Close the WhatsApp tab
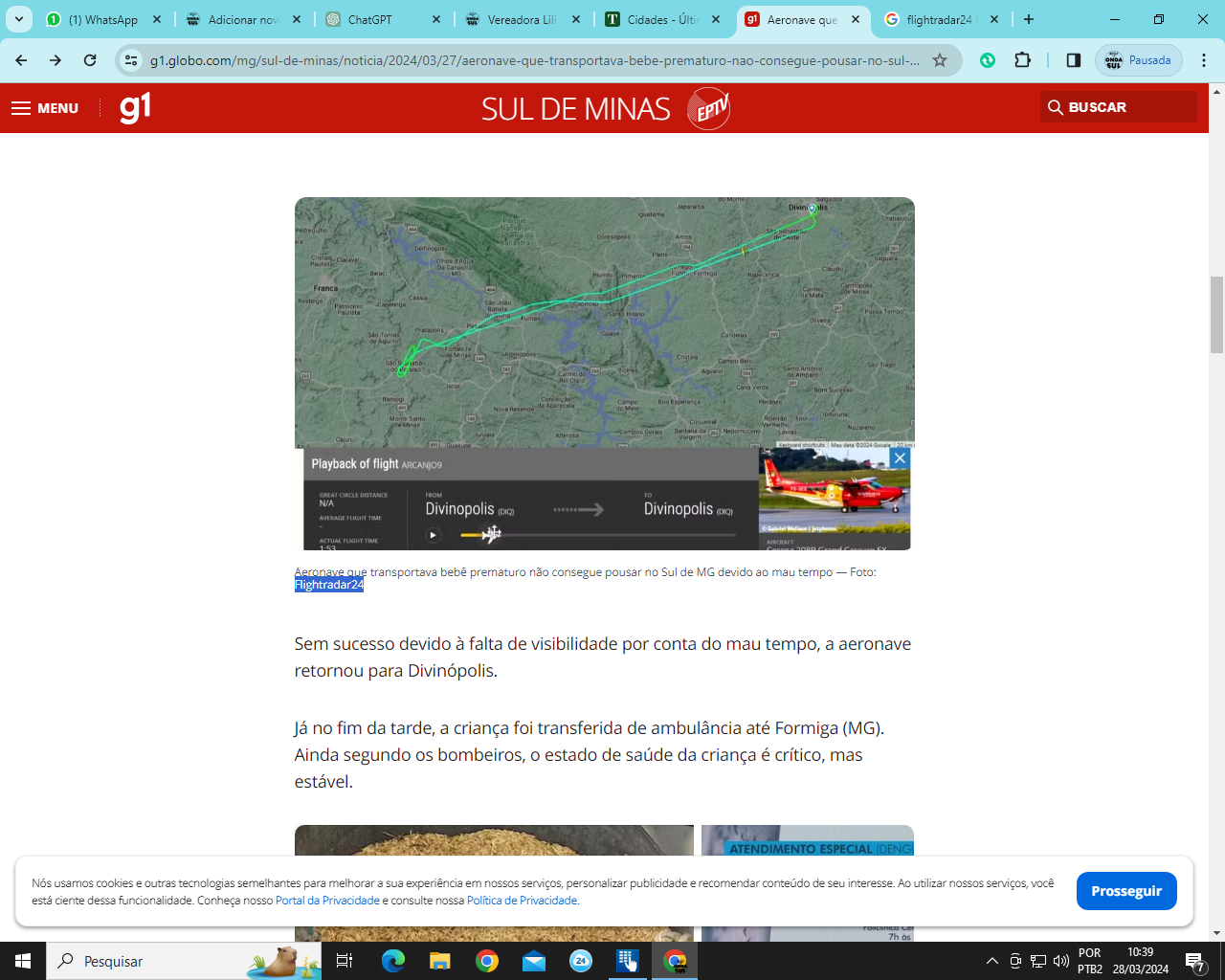 click(157, 19)
